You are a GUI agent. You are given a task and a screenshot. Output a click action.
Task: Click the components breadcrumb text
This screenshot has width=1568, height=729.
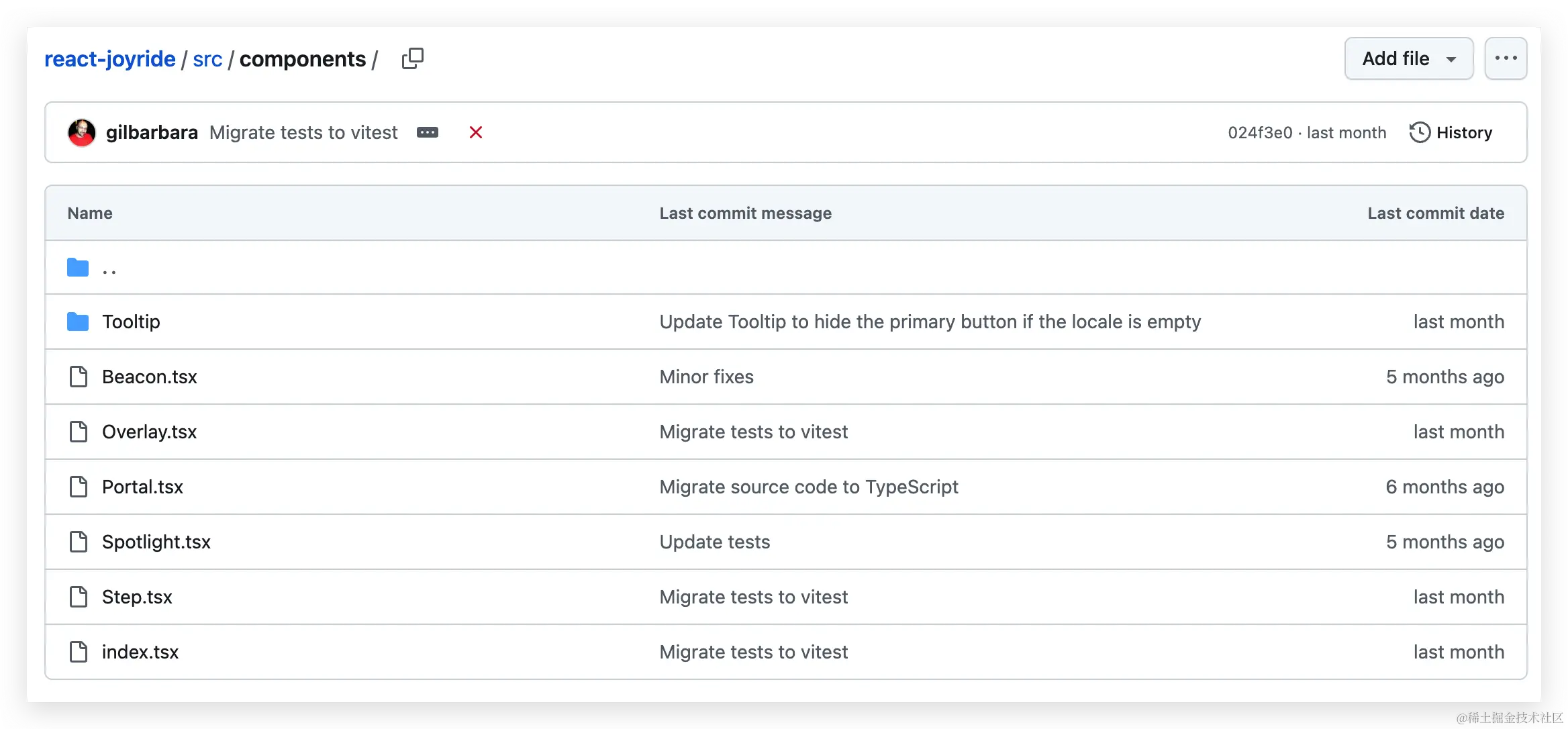click(303, 59)
